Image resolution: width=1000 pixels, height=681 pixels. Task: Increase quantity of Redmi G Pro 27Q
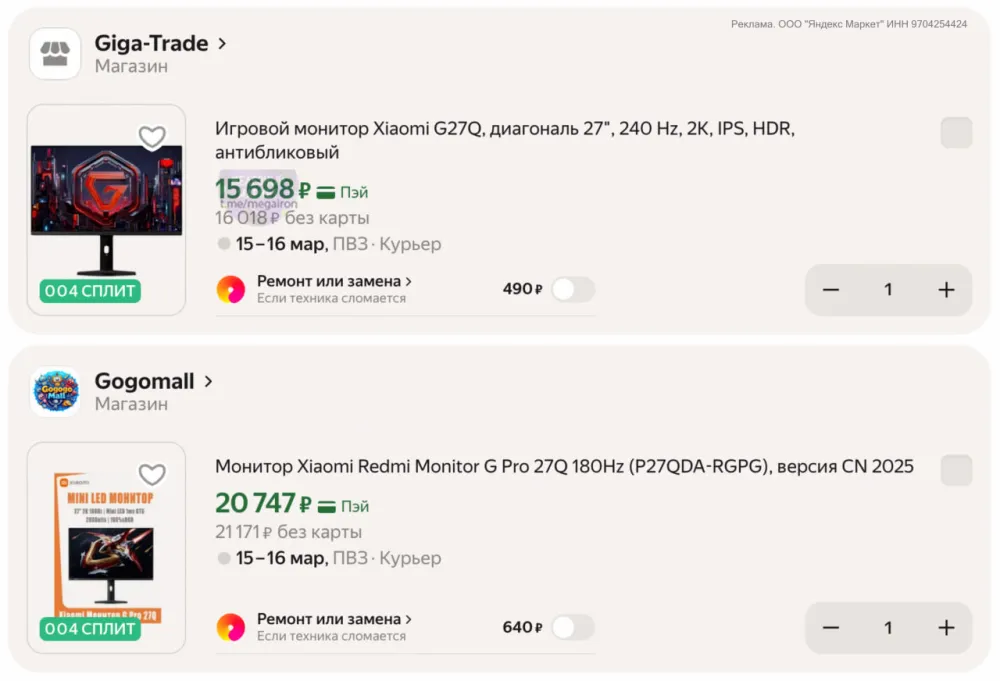946,628
